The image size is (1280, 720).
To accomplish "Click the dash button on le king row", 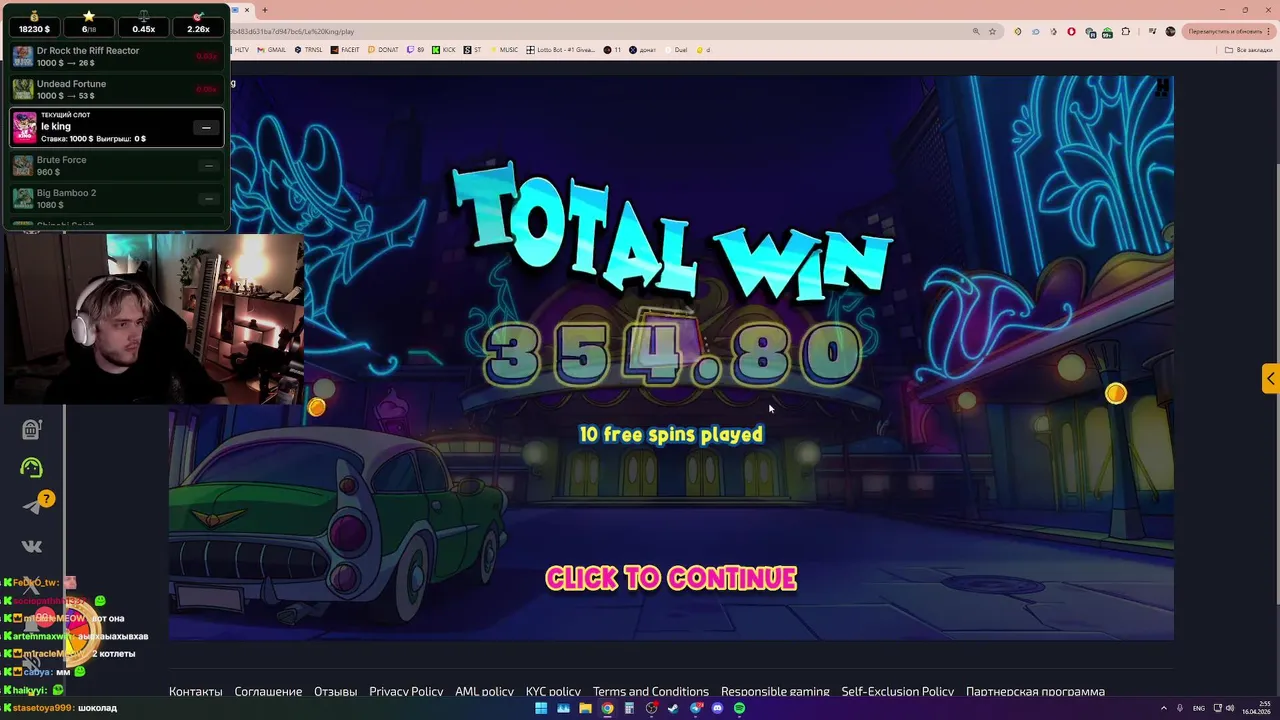I will pos(206,127).
